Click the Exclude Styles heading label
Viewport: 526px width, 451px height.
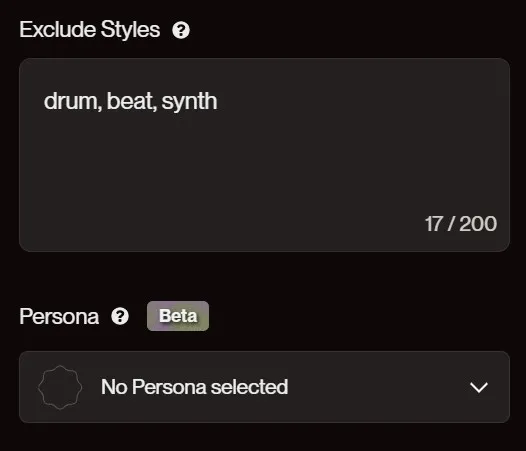tap(90, 30)
